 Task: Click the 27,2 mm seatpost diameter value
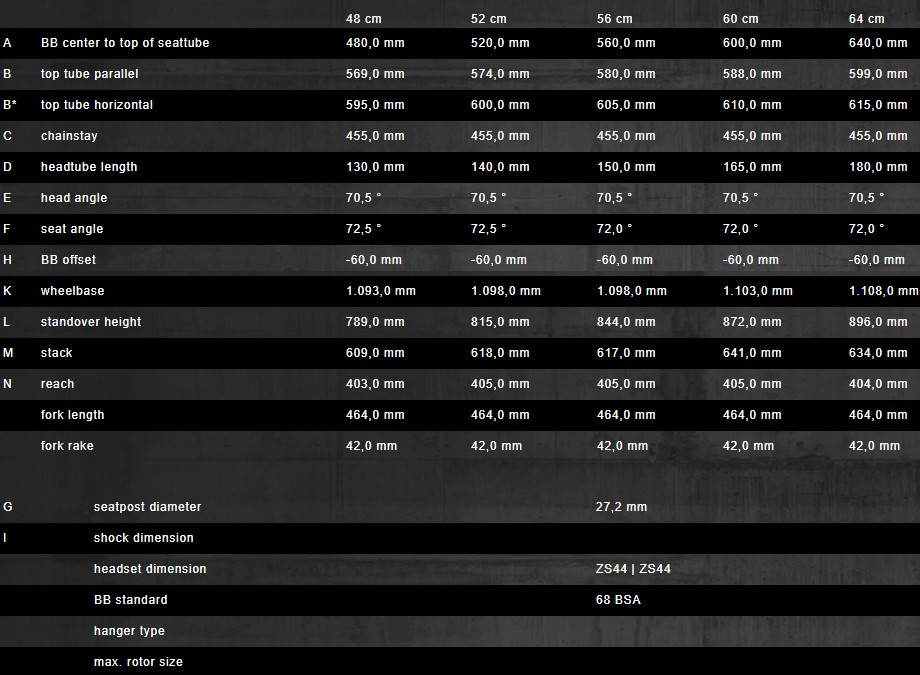(622, 507)
